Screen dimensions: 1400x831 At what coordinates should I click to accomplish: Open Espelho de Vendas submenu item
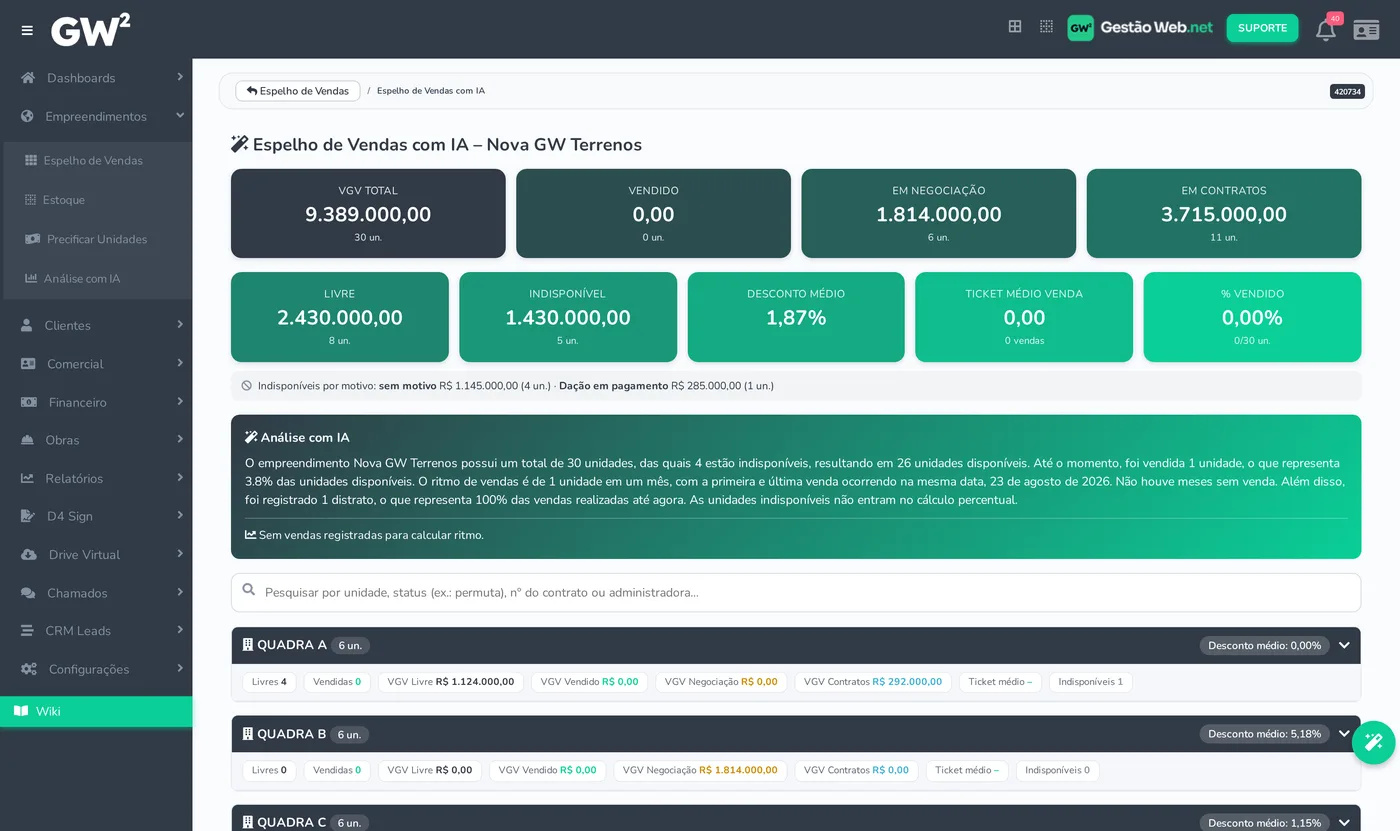coord(96,160)
